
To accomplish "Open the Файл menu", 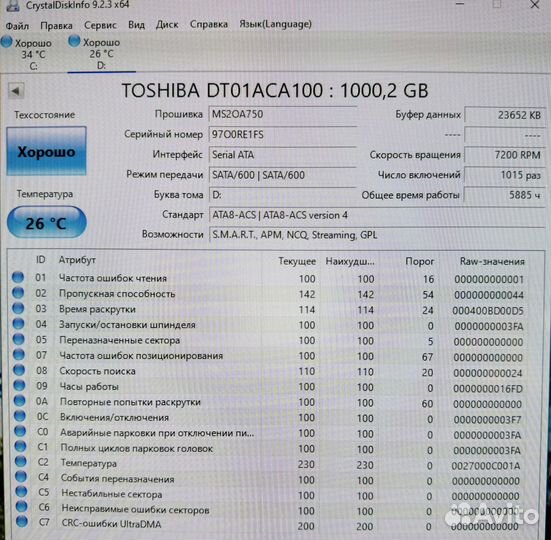I will [x=17, y=26].
